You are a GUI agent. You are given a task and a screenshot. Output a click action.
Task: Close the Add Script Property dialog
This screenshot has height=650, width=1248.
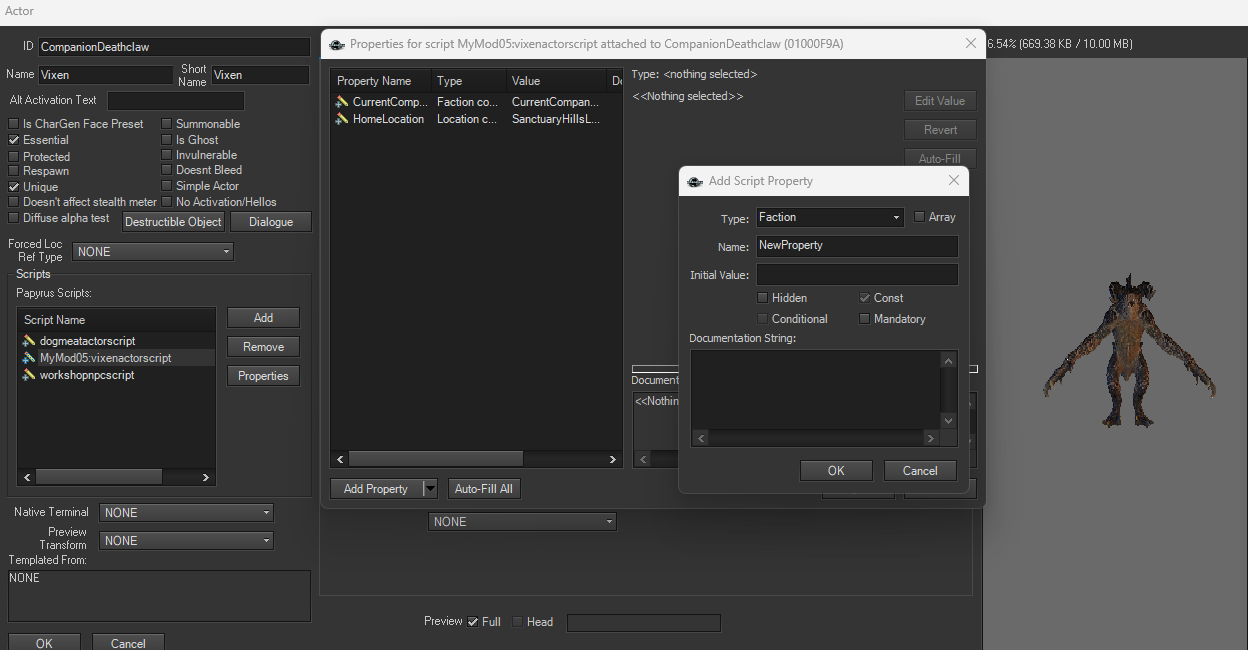tap(953, 181)
